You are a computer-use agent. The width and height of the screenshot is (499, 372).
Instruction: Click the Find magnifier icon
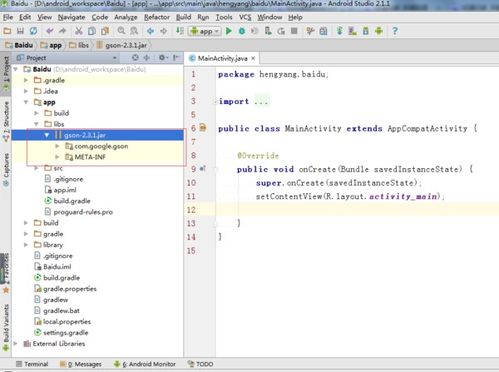click(x=121, y=31)
